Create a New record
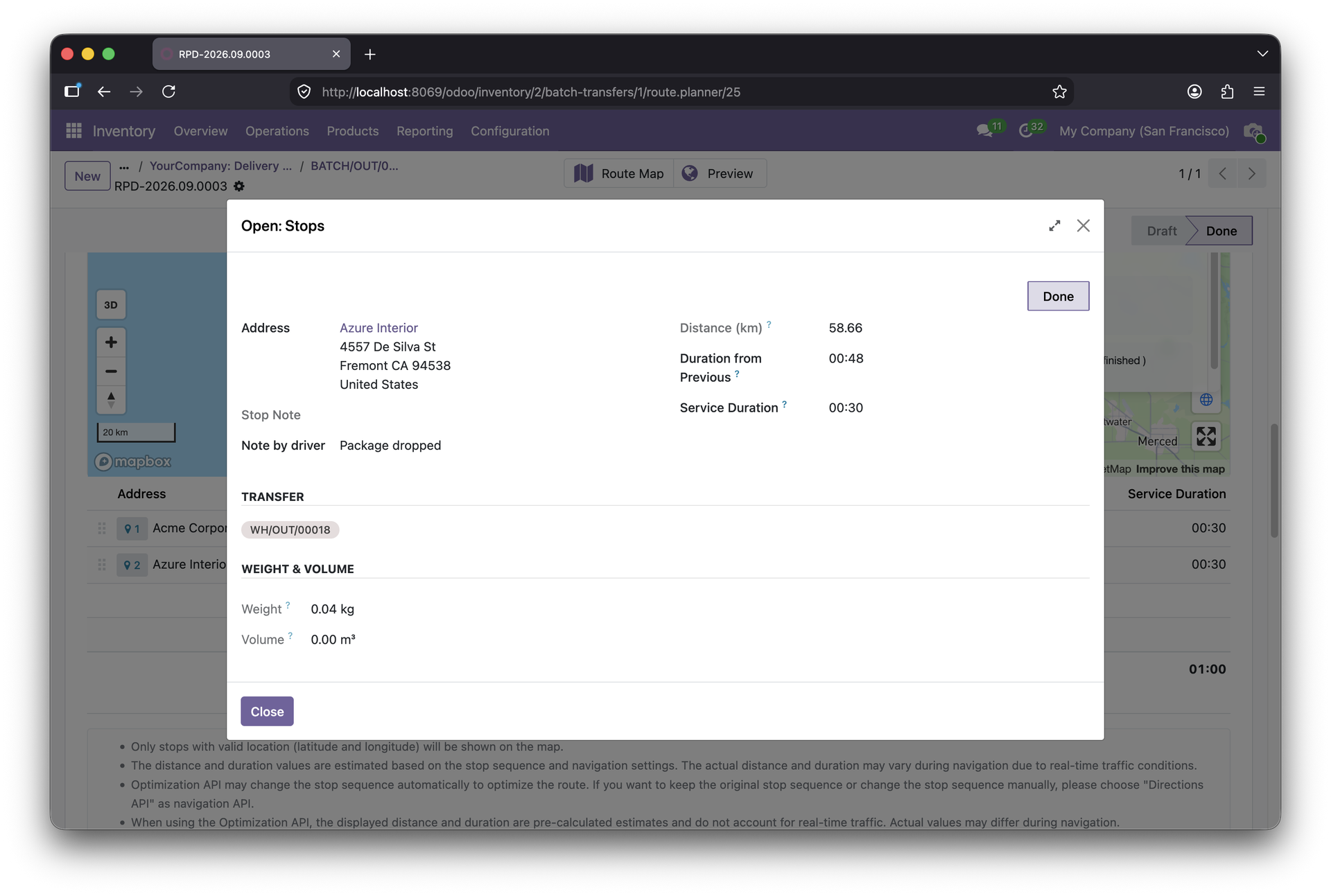This screenshot has height=896, width=1331. point(87,176)
